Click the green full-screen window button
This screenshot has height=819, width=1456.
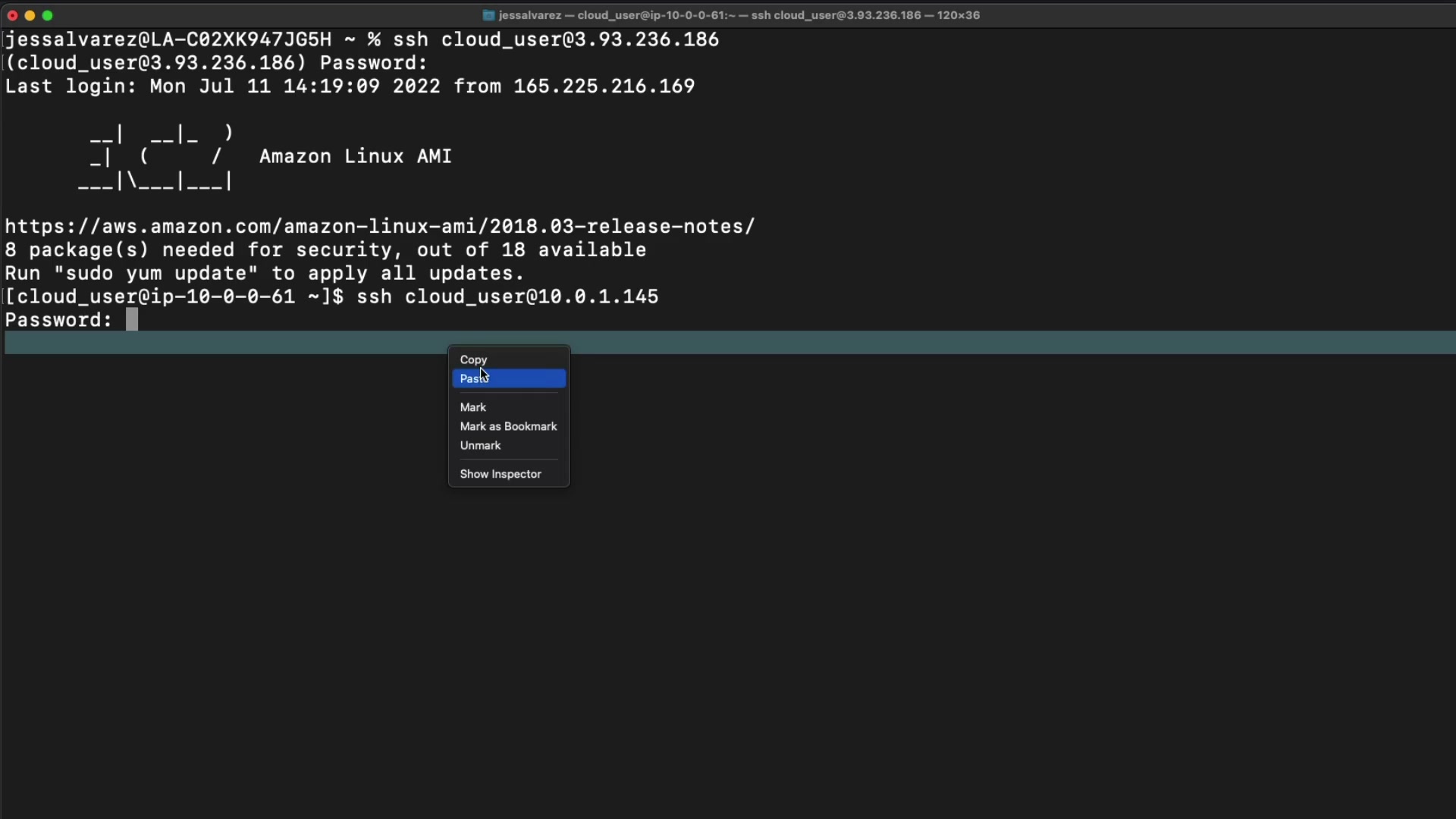tap(48, 15)
